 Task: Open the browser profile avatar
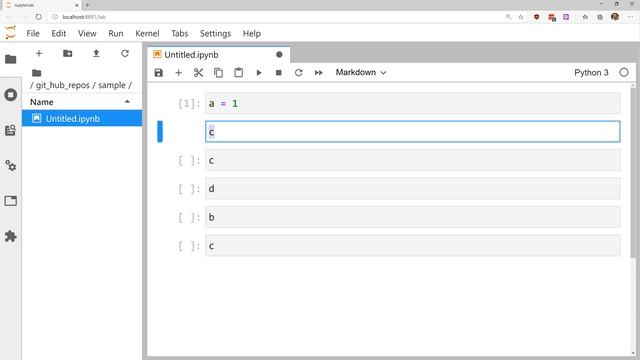point(615,17)
